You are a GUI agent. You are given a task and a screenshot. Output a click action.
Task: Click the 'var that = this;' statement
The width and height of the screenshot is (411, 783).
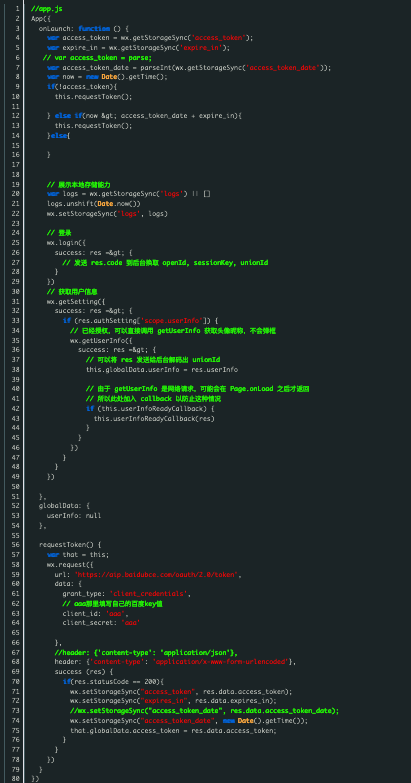click(78, 555)
